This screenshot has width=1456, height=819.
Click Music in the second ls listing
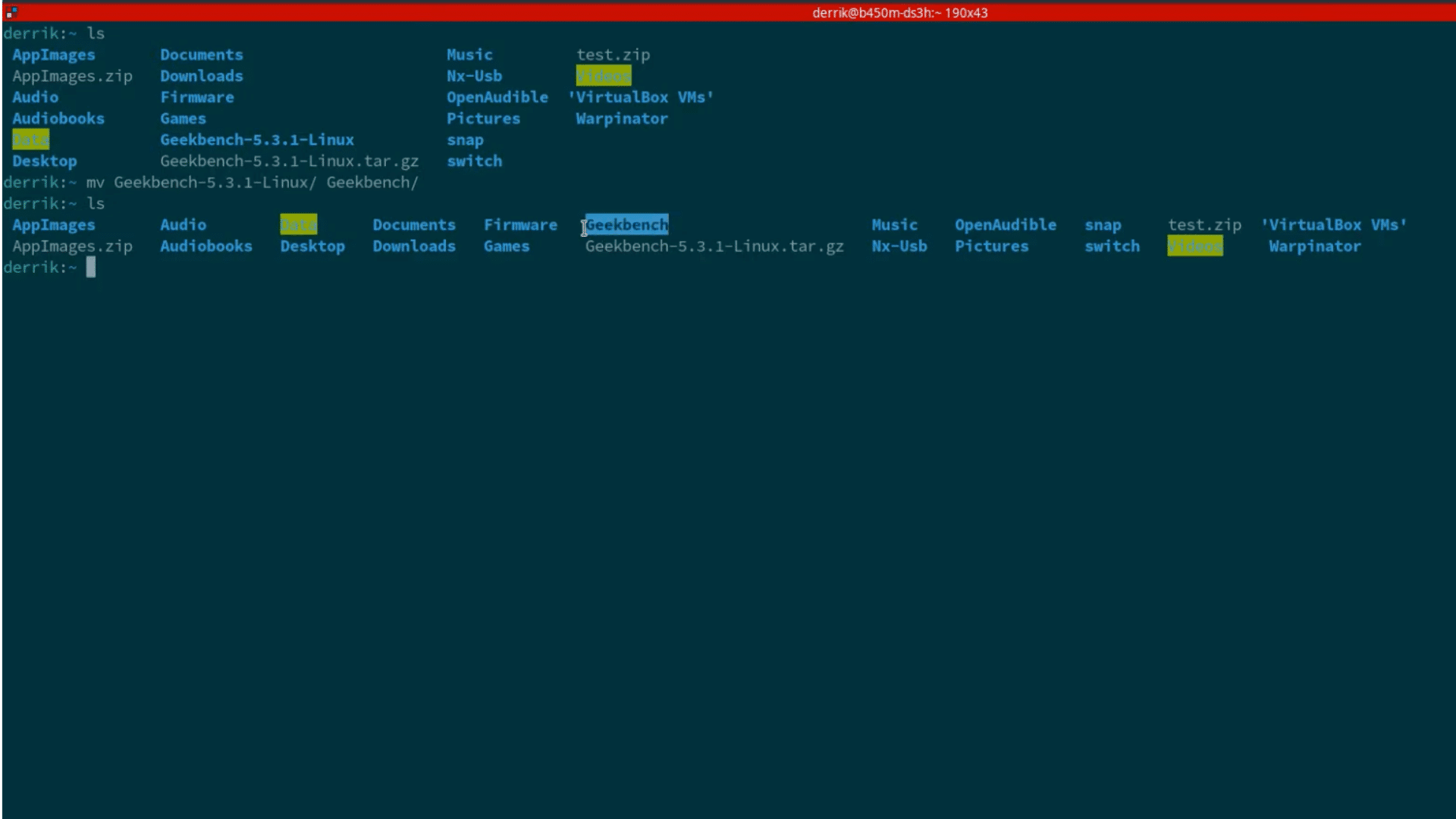[x=894, y=224]
